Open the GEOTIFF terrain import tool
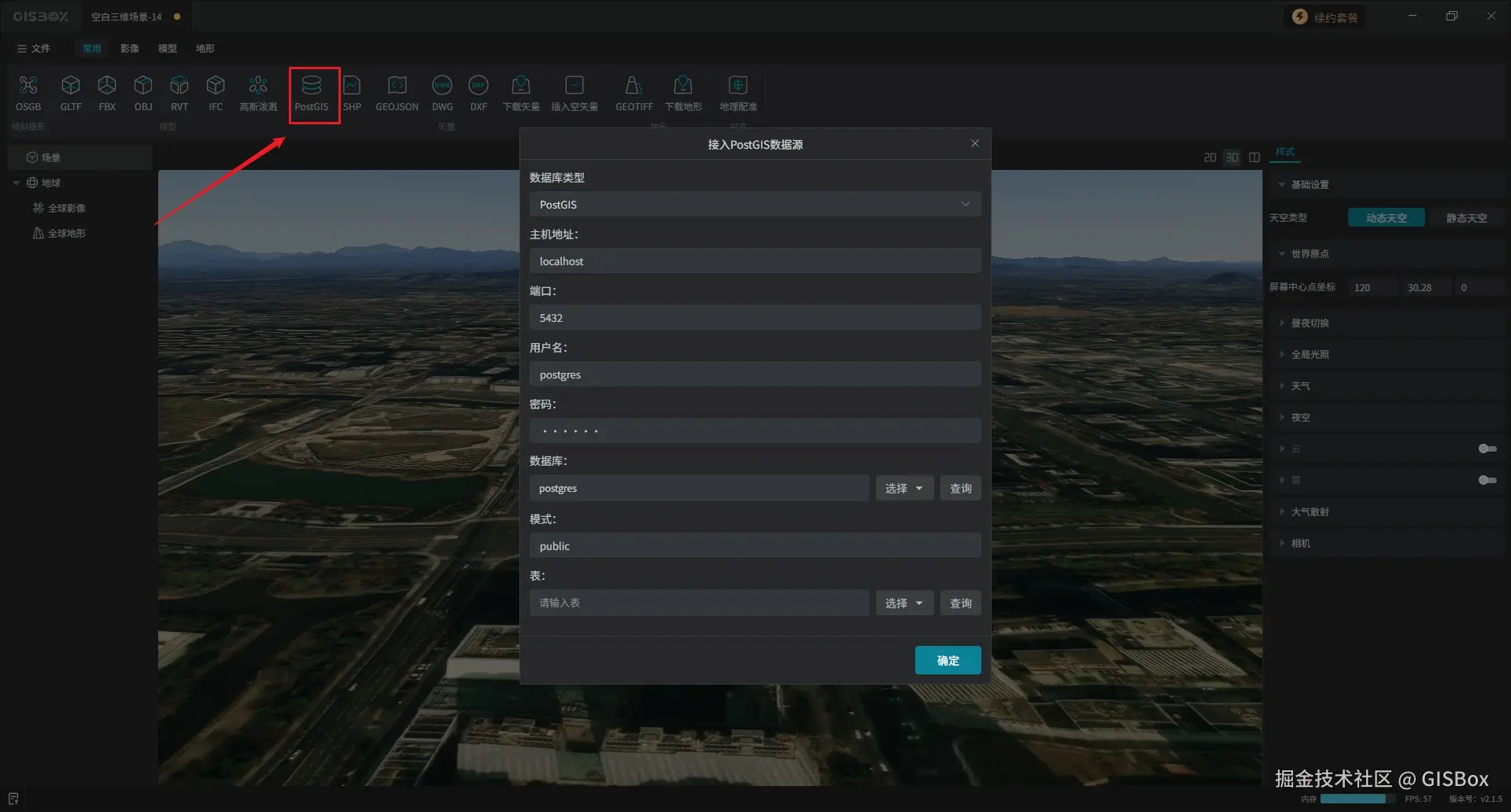 (634, 93)
